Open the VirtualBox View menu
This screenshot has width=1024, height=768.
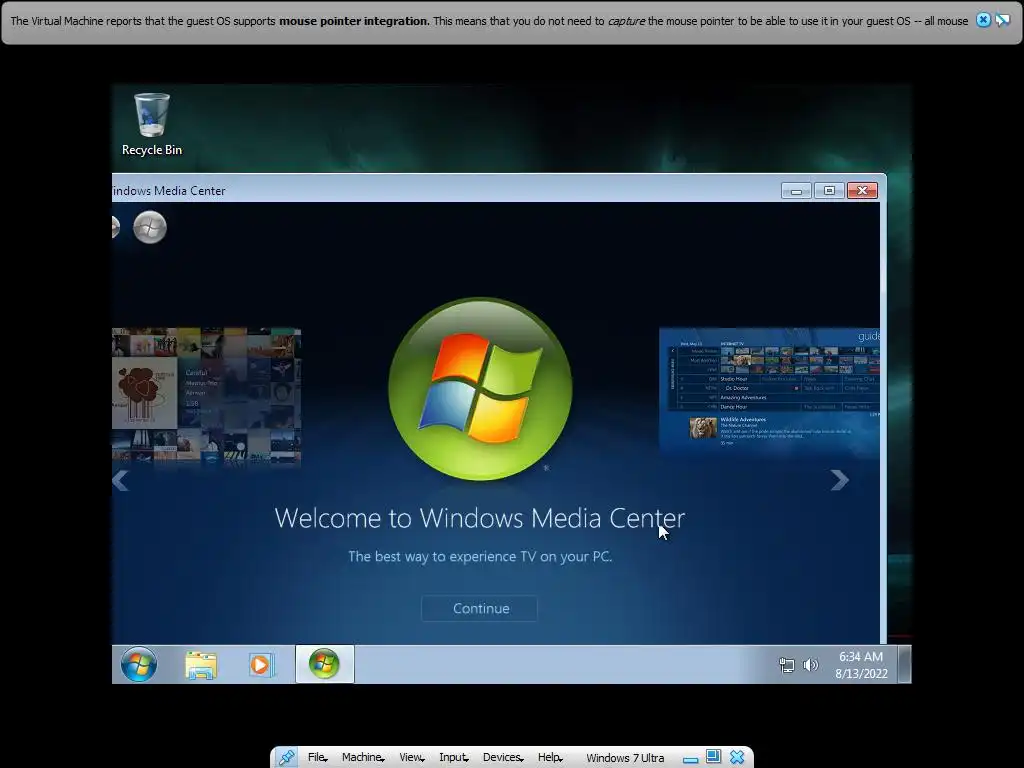(412, 758)
